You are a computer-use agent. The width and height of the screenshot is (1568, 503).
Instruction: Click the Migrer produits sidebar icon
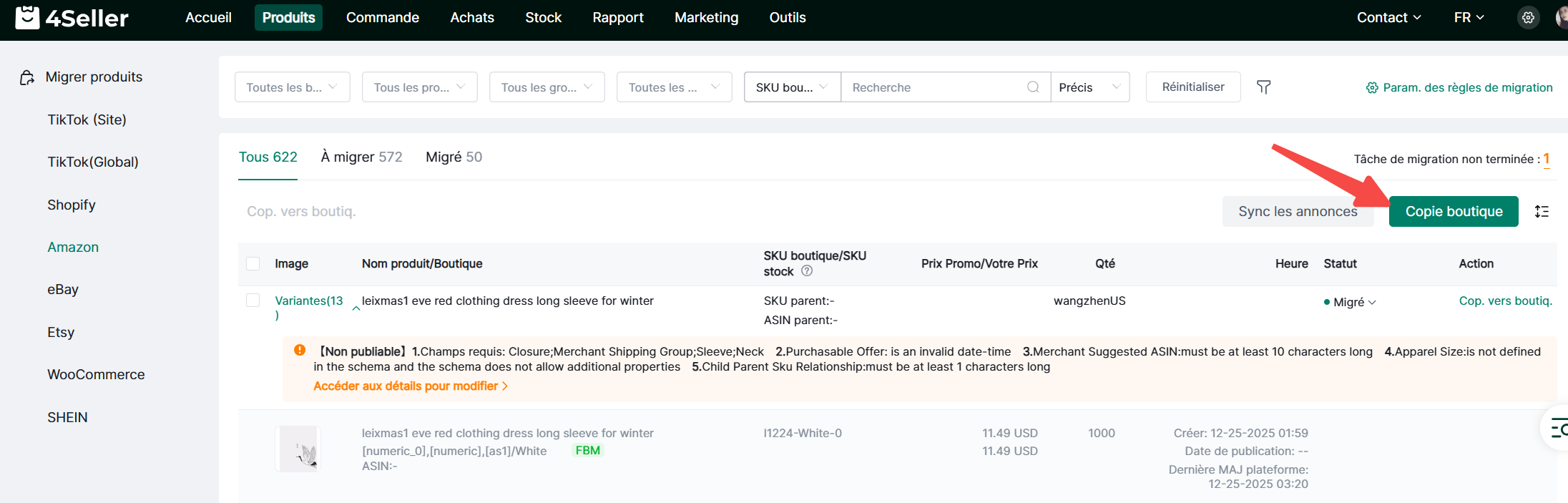(x=27, y=77)
